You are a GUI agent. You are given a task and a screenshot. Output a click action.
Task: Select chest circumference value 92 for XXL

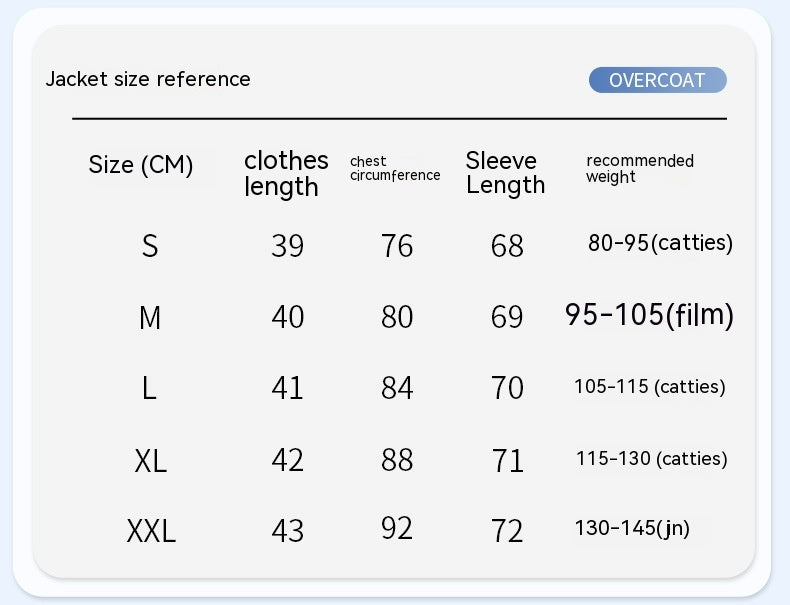(397, 528)
